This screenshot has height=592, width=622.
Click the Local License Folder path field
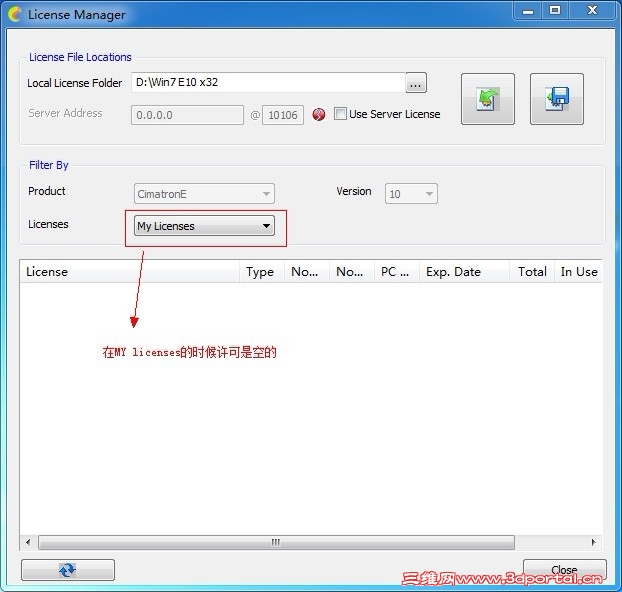click(269, 83)
